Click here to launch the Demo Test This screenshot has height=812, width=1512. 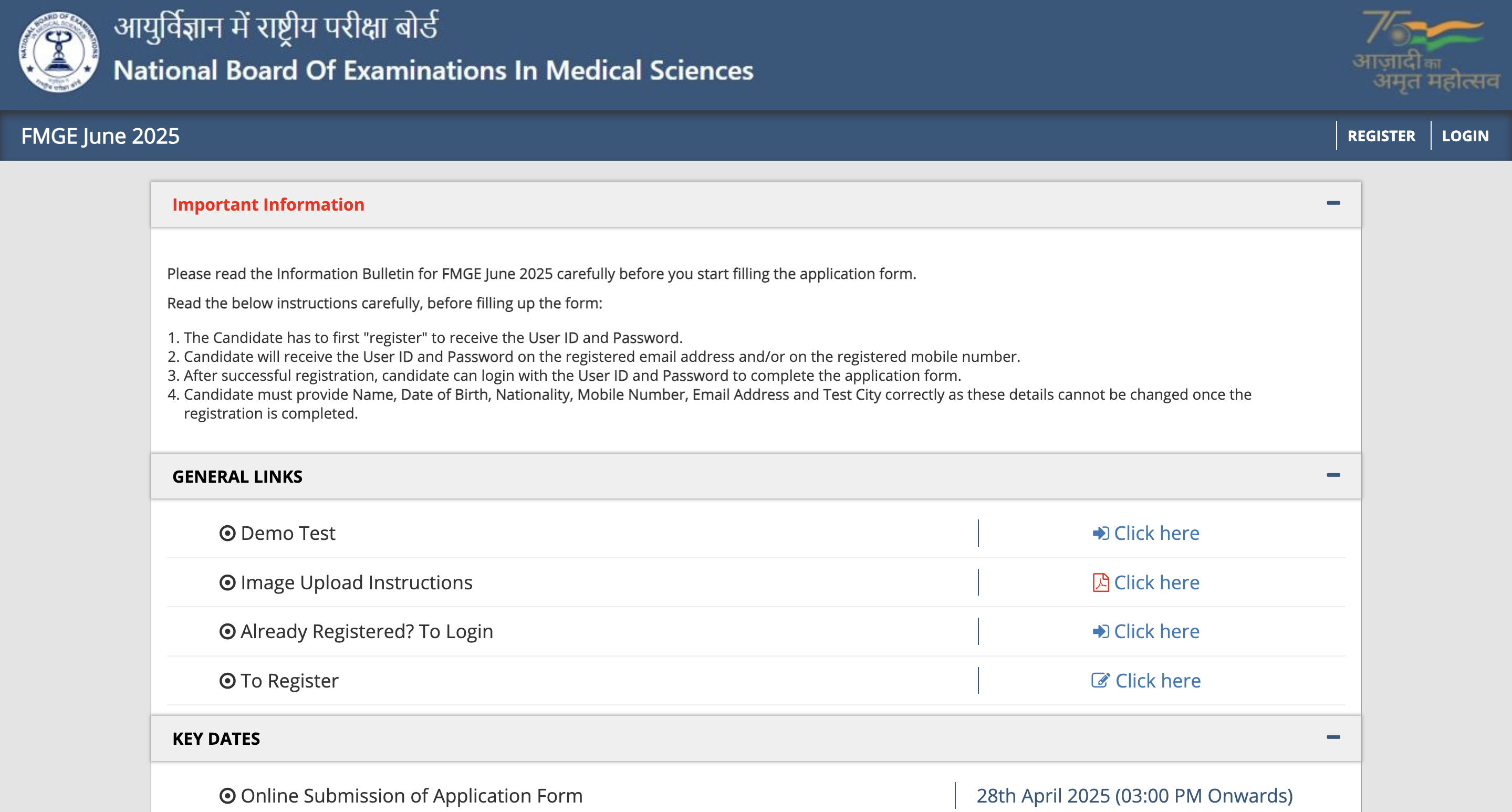1156,533
